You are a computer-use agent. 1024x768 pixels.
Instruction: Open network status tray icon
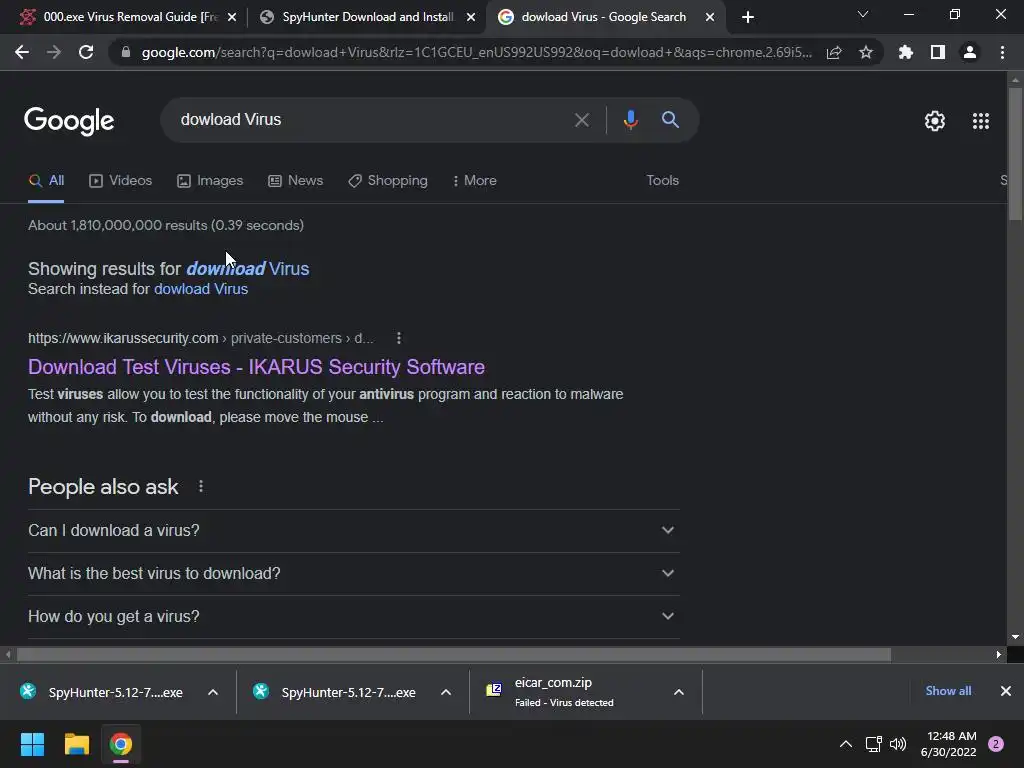click(873, 744)
